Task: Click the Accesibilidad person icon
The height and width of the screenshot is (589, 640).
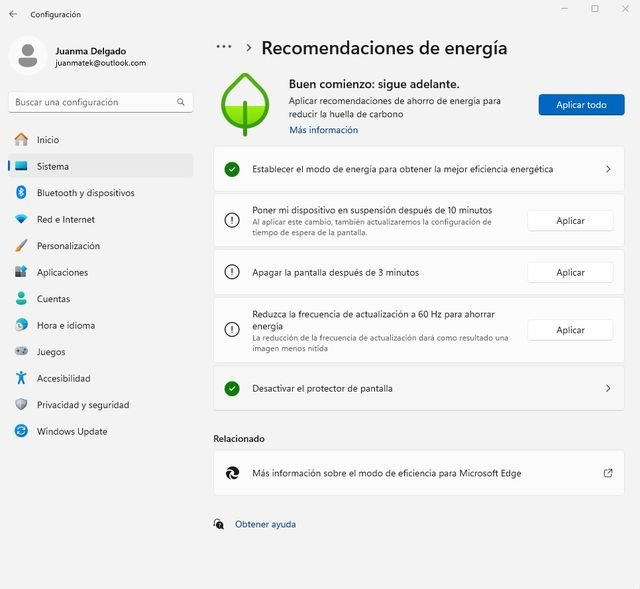Action: [20, 378]
